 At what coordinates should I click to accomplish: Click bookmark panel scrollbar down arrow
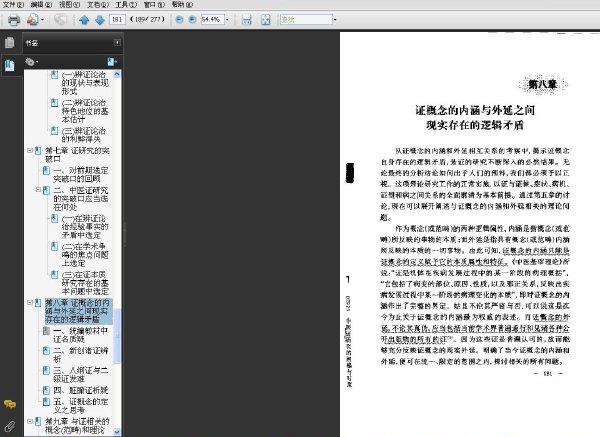(117, 432)
